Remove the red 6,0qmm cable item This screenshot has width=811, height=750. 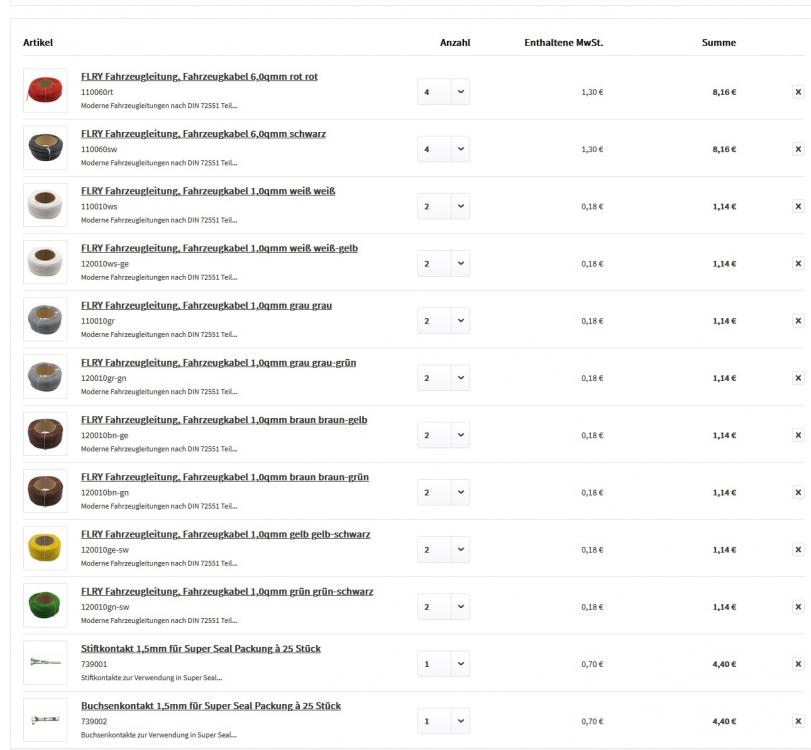pos(798,92)
